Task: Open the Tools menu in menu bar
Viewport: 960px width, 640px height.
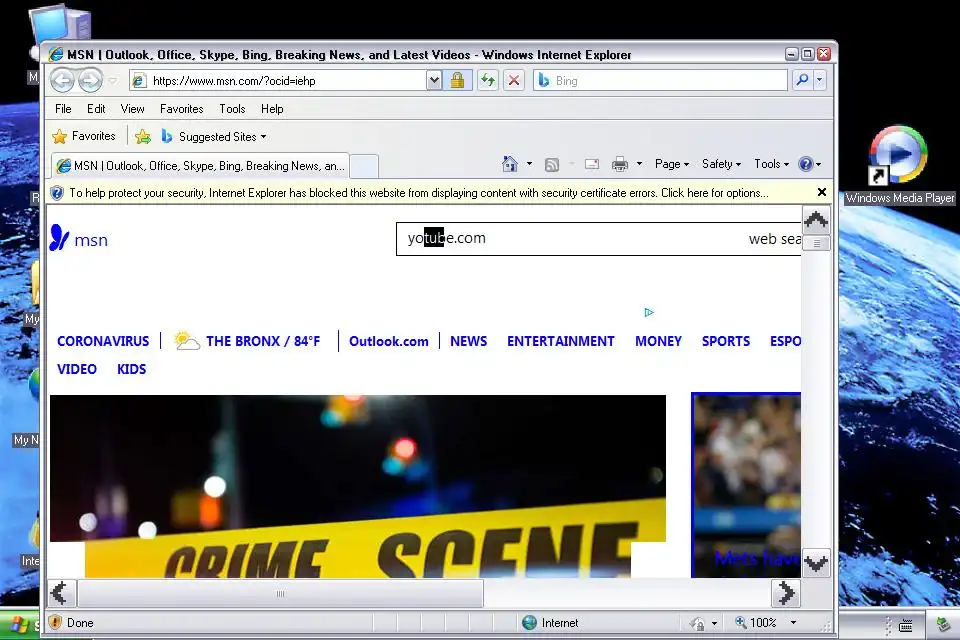Action: (x=232, y=109)
